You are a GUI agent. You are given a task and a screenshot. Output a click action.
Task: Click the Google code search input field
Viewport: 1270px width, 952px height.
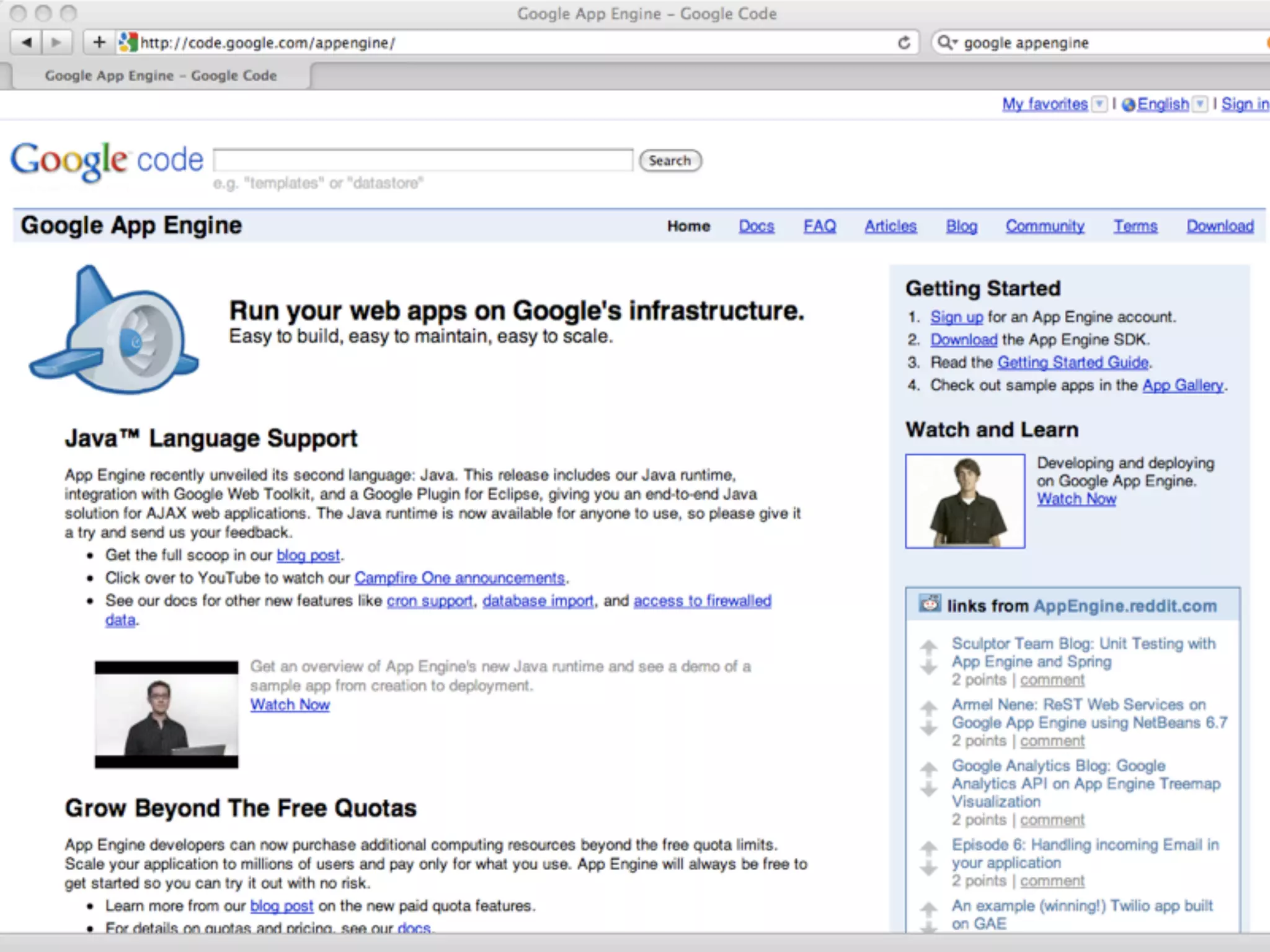(423, 160)
